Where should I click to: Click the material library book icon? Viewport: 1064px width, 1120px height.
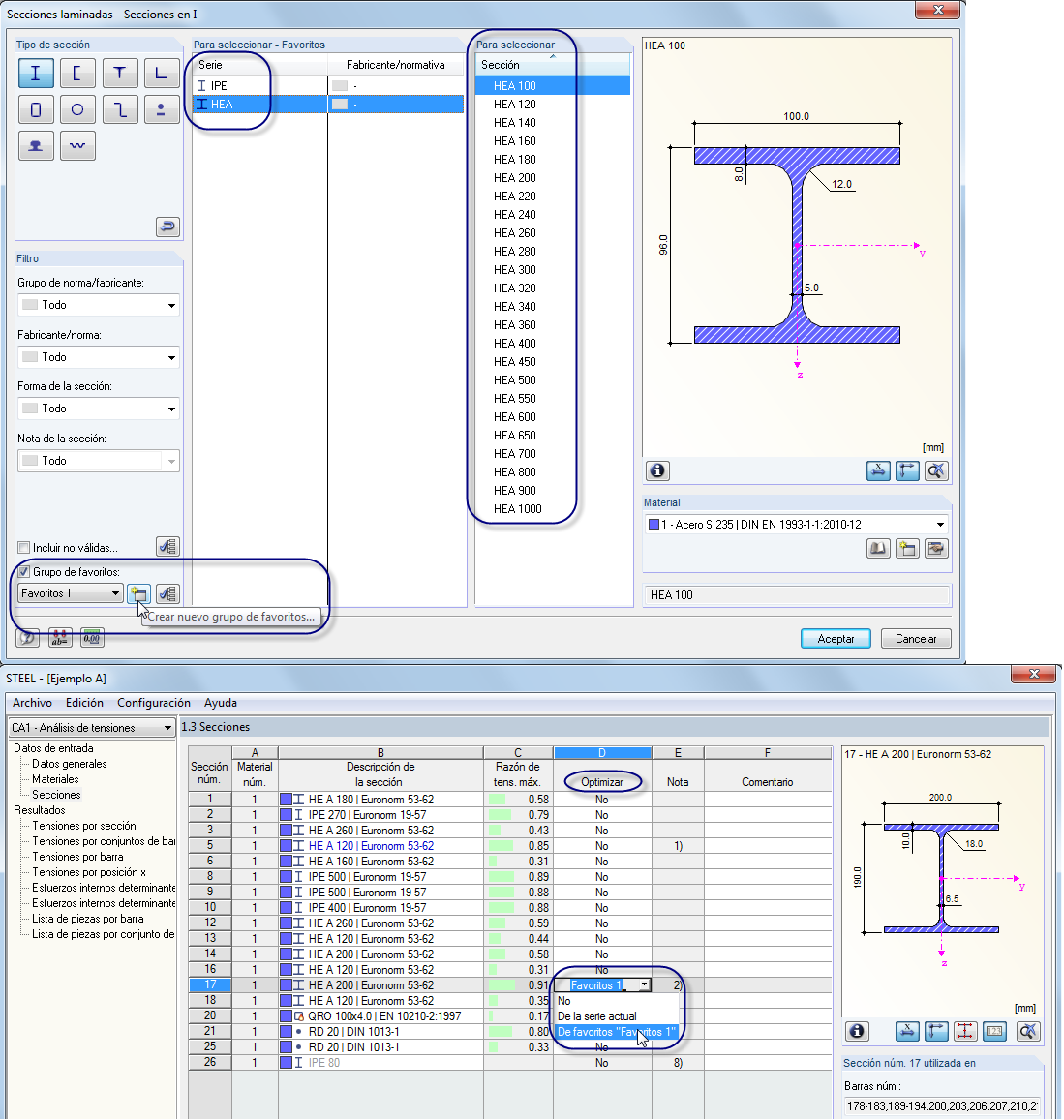coord(878,549)
